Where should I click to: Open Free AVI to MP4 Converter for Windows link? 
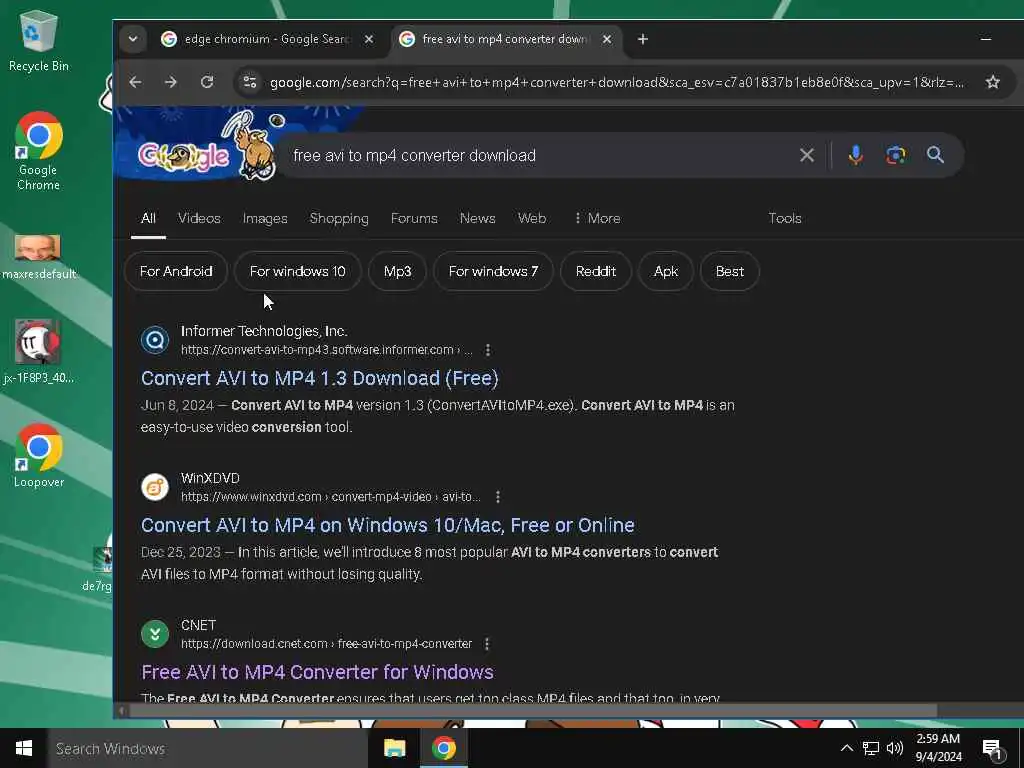click(317, 672)
